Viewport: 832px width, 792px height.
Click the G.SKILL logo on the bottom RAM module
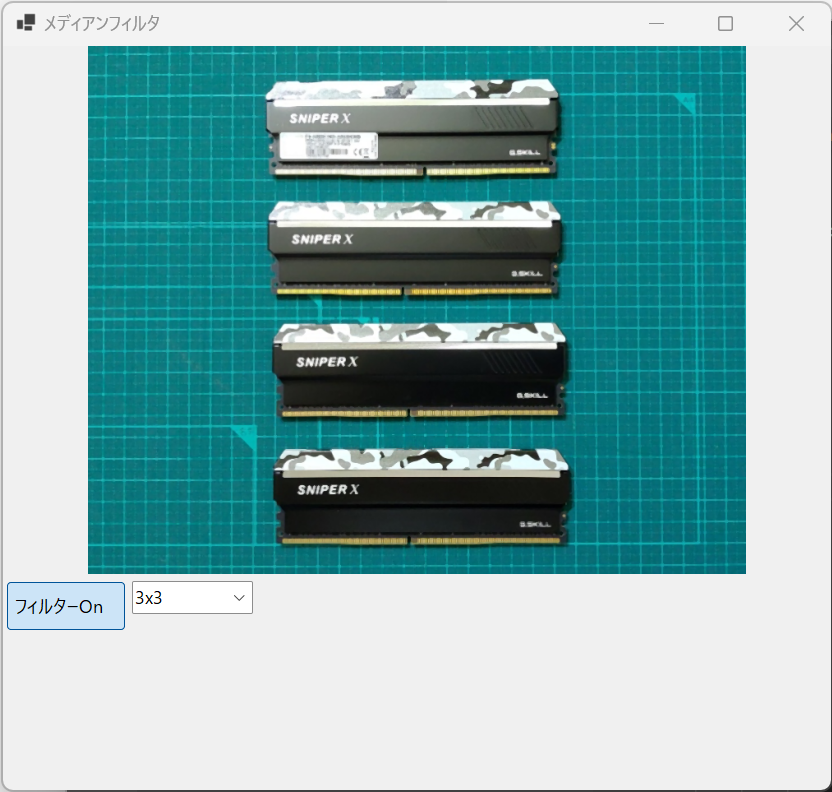537,524
